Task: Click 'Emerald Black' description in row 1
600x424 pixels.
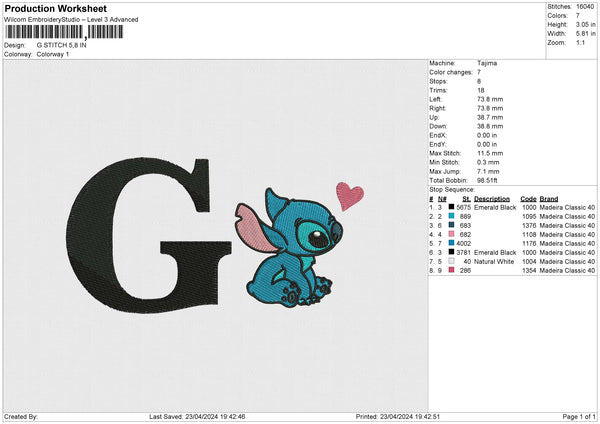Action: click(x=495, y=207)
